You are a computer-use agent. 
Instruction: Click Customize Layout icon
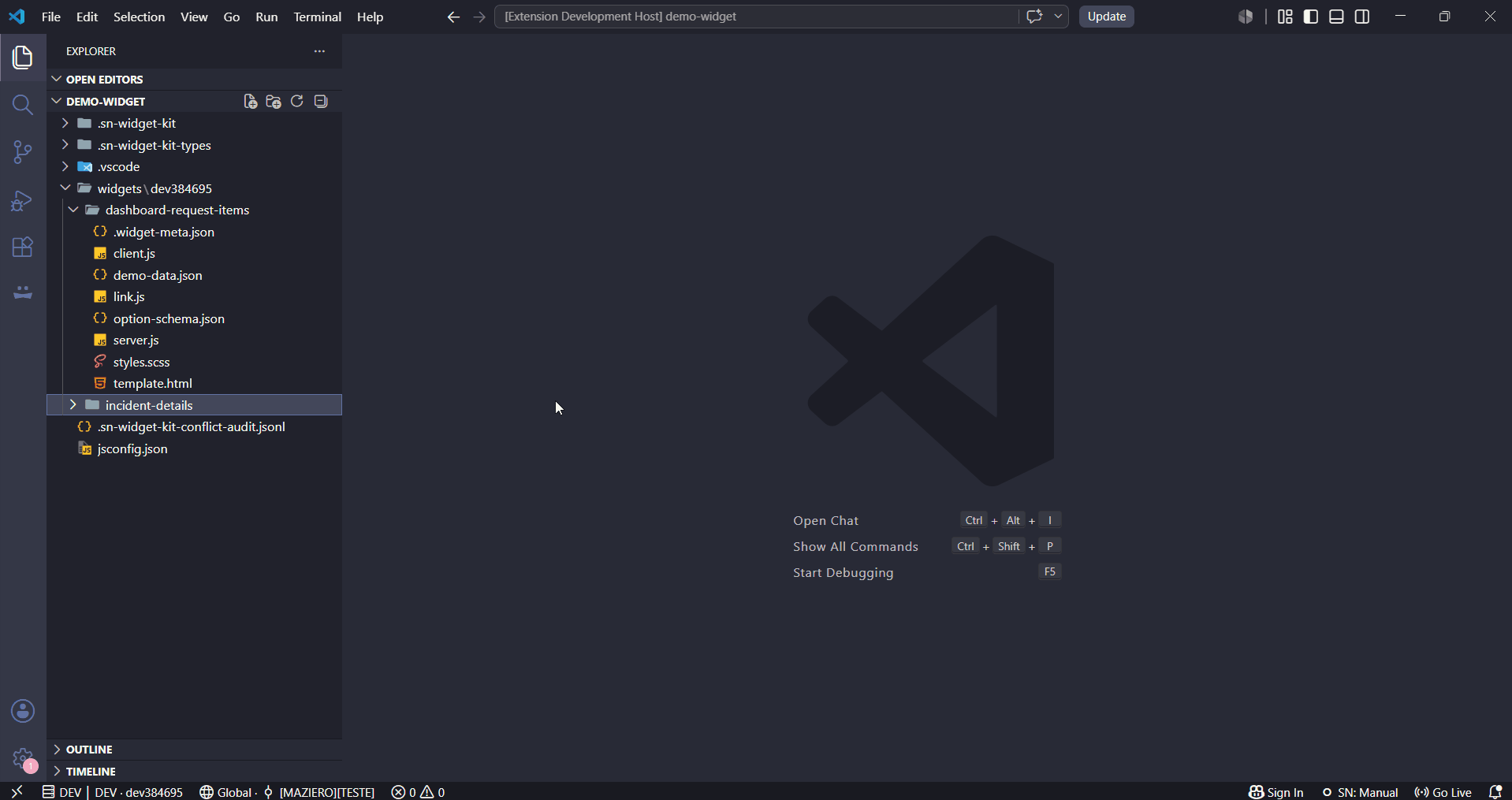tap(1285, 17)
